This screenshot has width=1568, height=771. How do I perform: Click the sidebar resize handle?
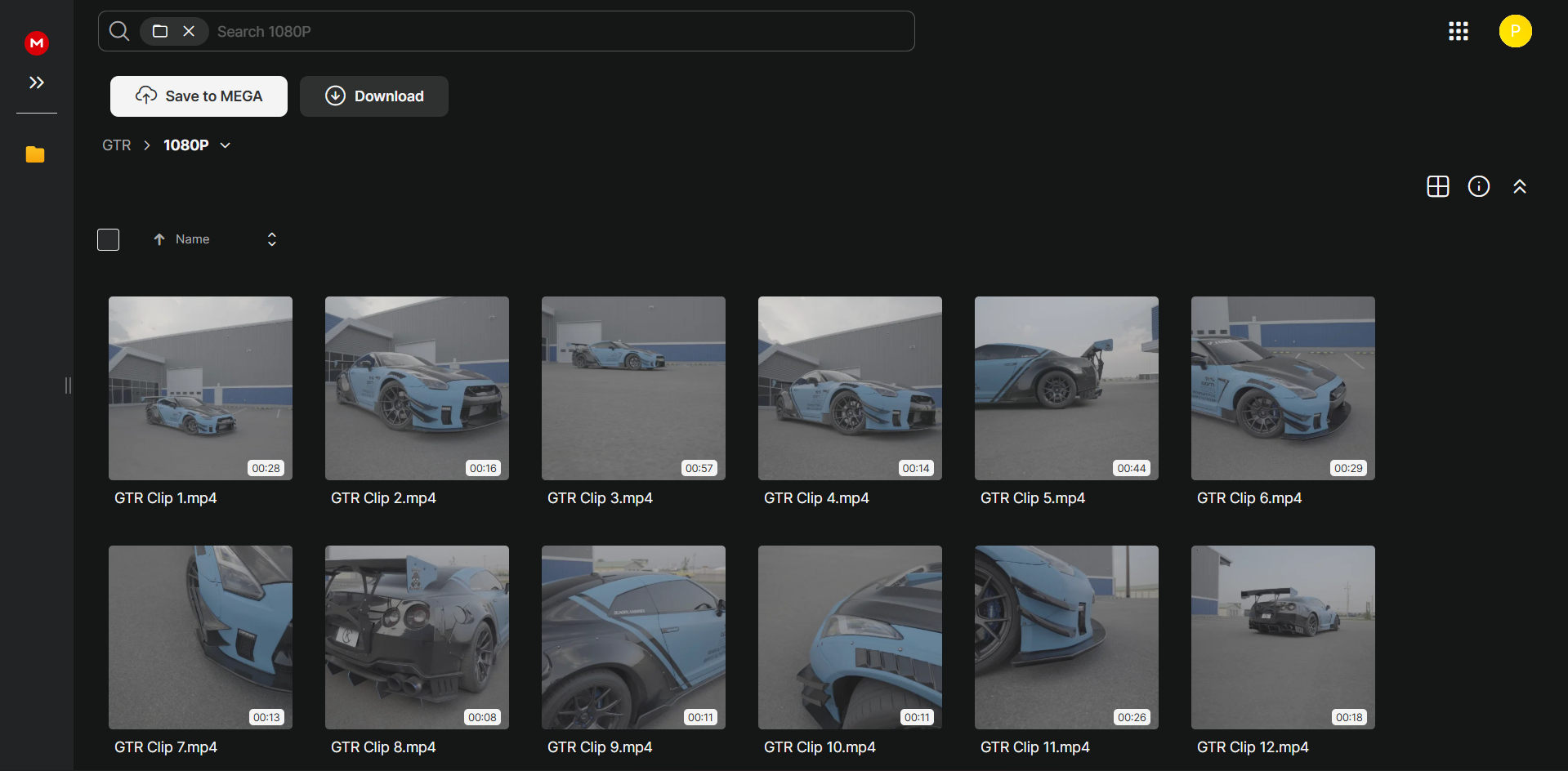68,385
